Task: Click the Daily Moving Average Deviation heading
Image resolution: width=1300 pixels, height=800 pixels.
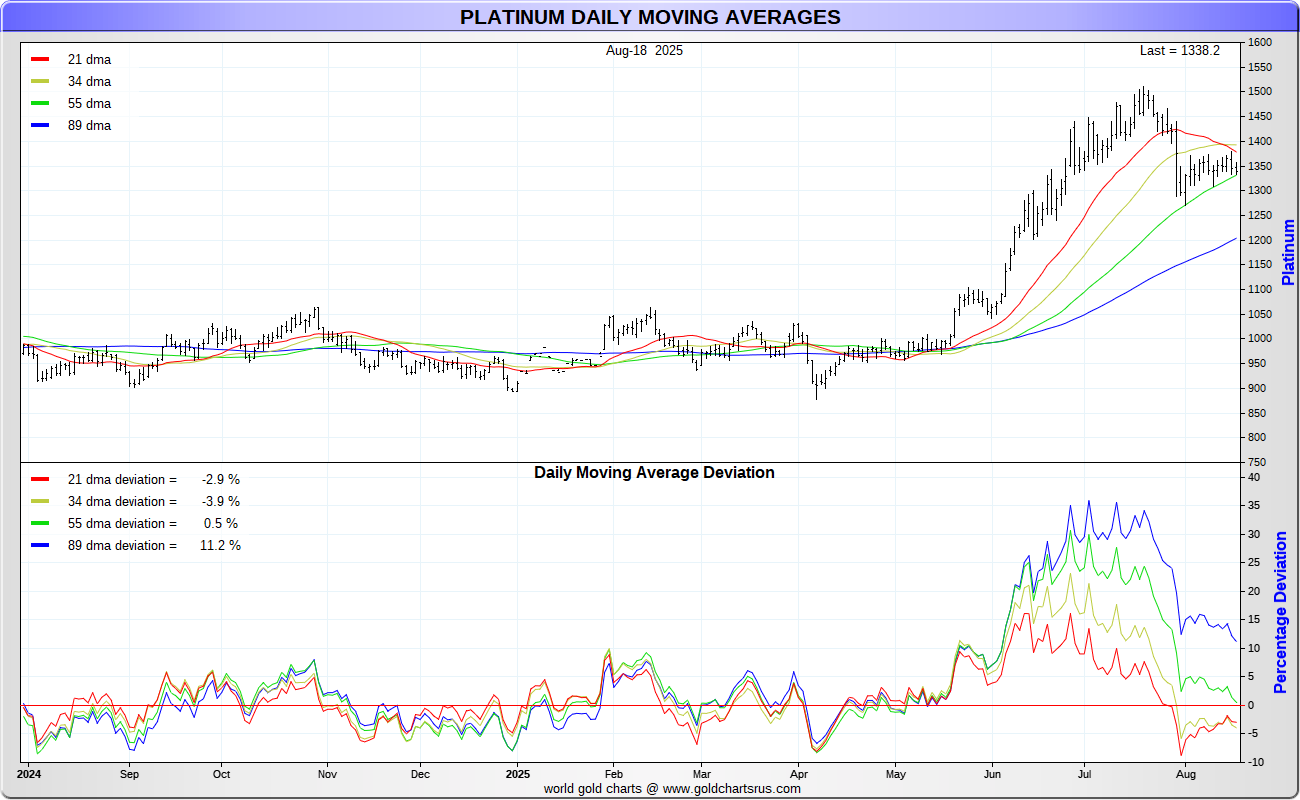Action: [x=654, y=472]
